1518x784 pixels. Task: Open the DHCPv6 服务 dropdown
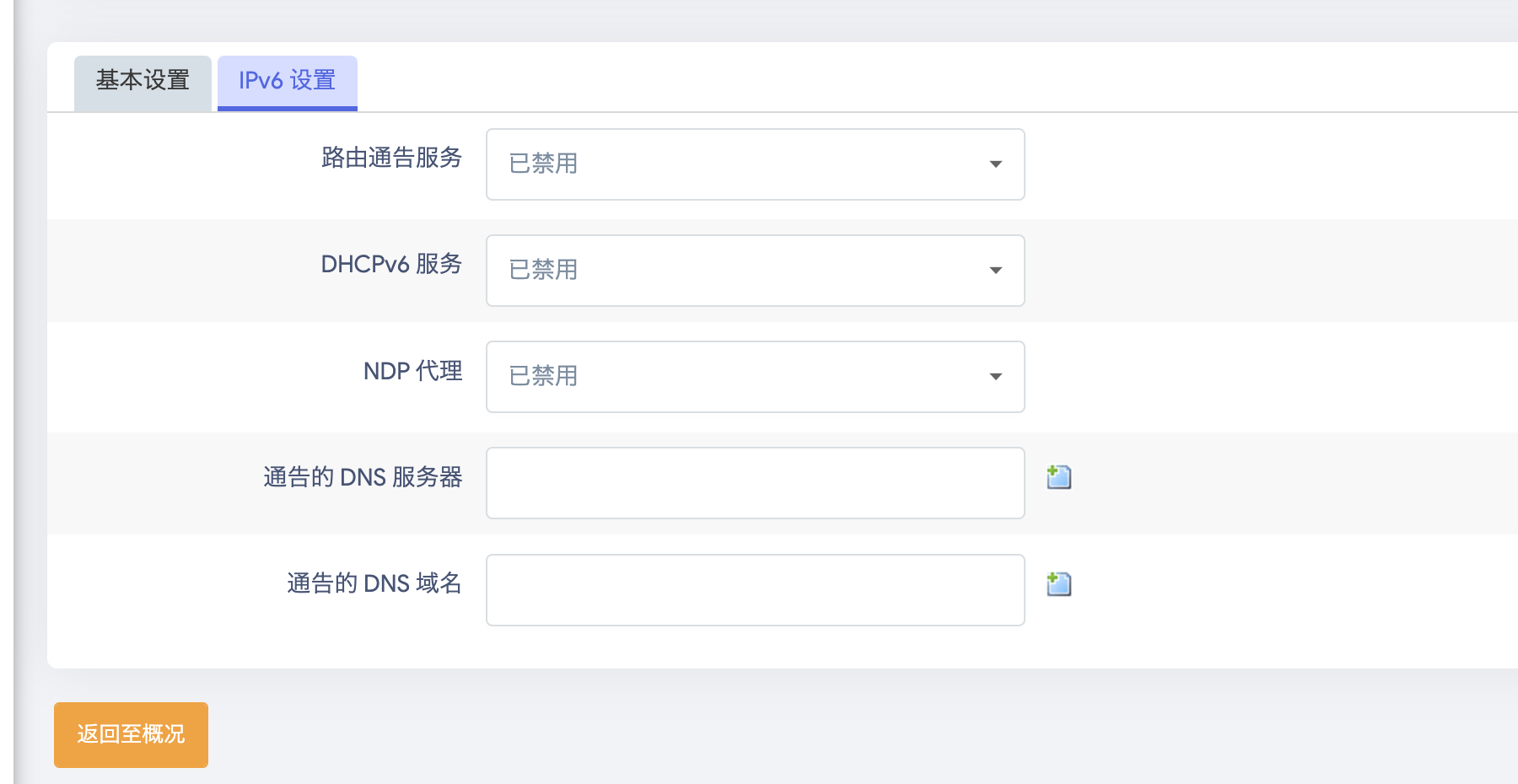755,271
